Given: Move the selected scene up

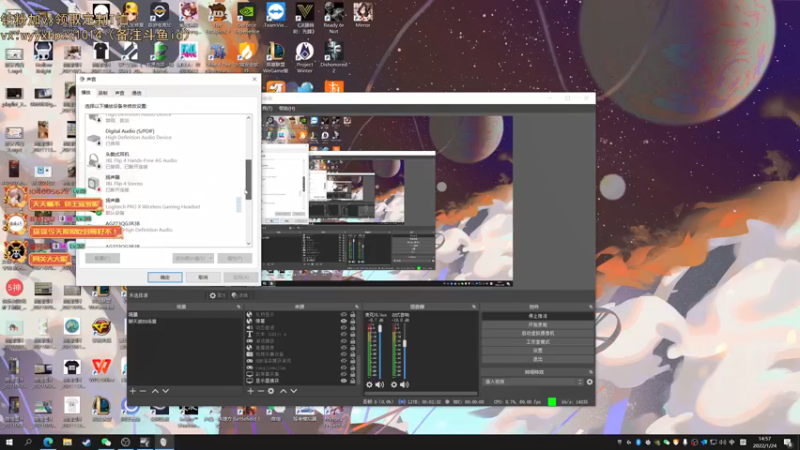Looking at the screenshot, I should click(155, 391).
